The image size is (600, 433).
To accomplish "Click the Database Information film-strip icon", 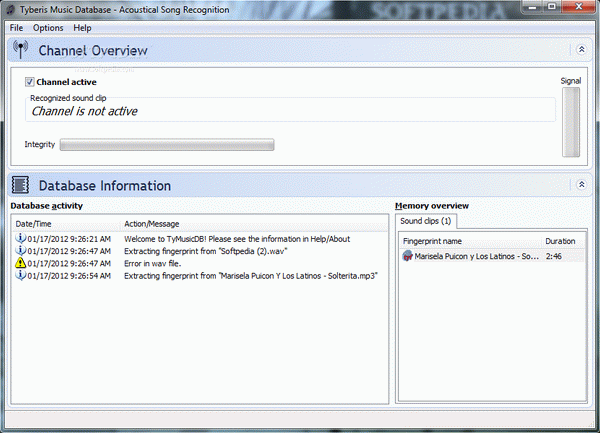I will click(20, 185).
